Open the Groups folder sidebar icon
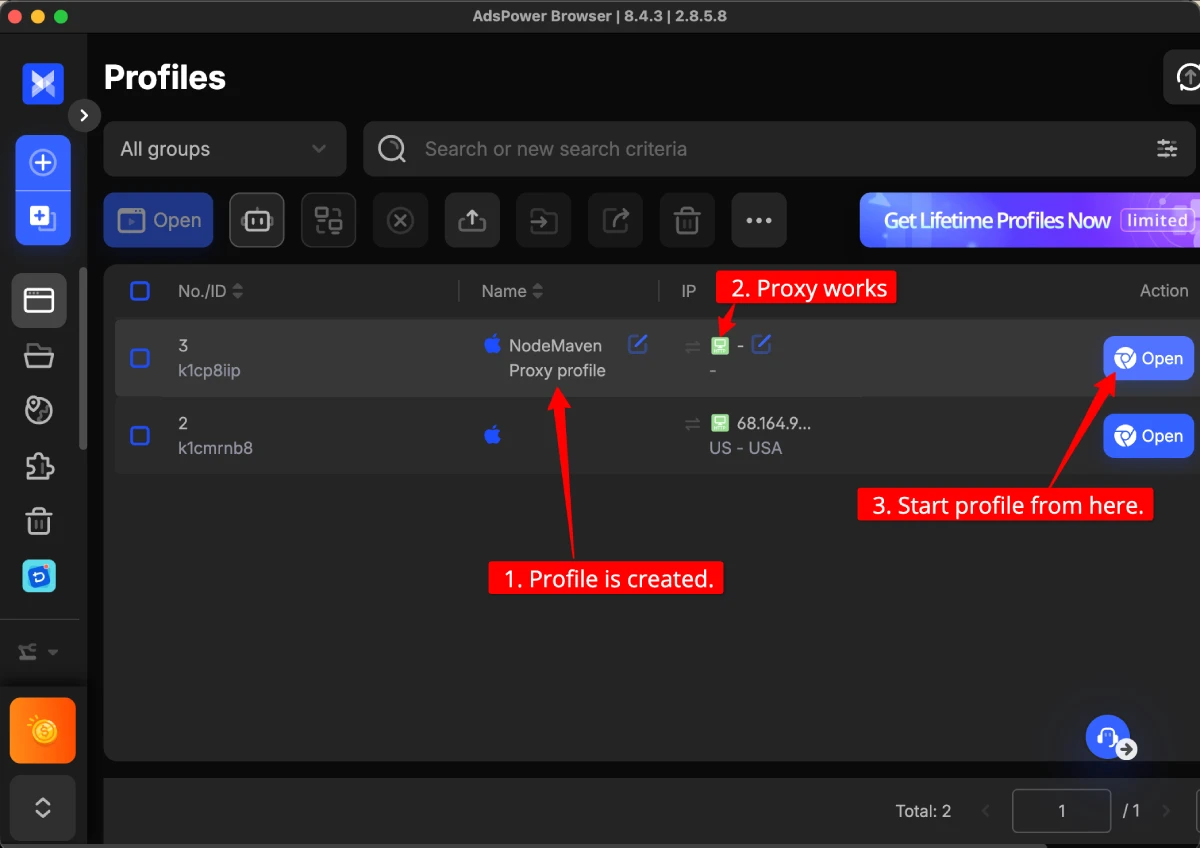This screenshot has width=1200, height=848. click(39, 355)
